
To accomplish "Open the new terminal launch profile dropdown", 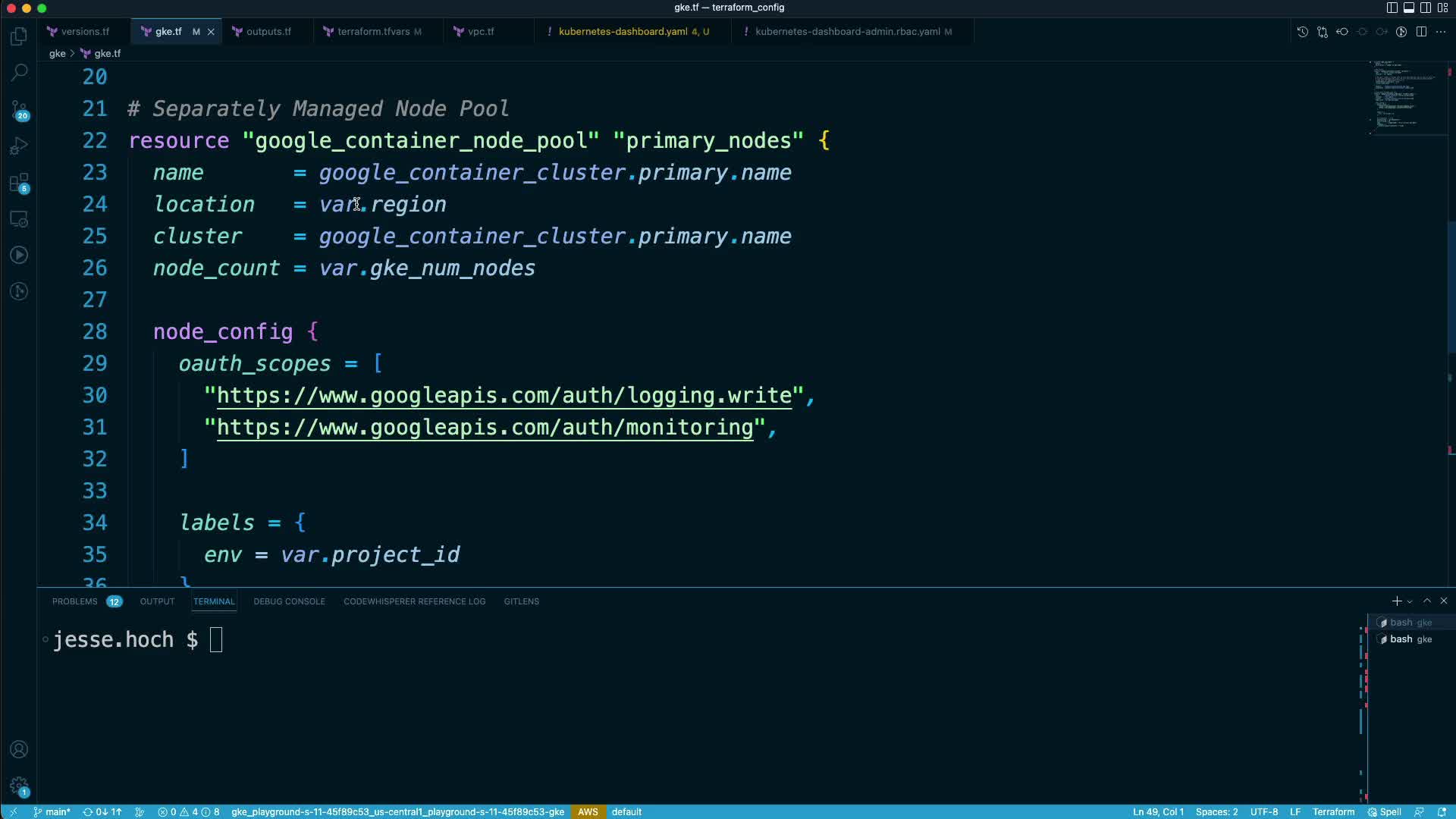I will pyautogui.click(x=1410, y=601).
